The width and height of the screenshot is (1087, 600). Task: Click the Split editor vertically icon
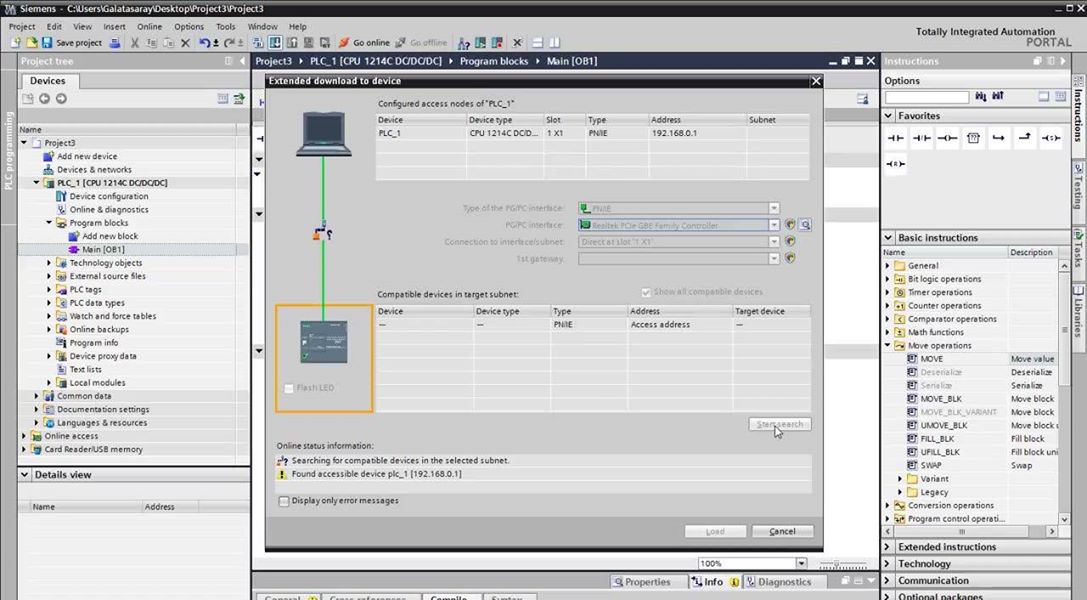554,43
